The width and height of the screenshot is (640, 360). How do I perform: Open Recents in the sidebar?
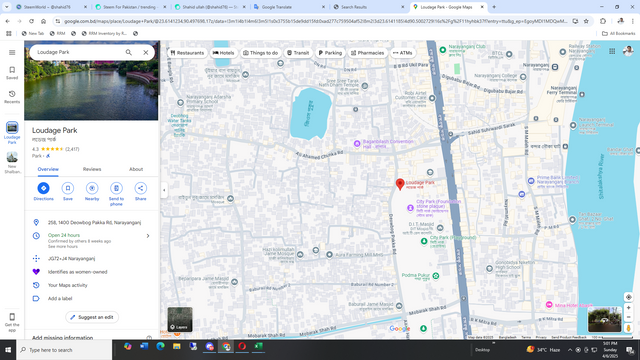12,97
